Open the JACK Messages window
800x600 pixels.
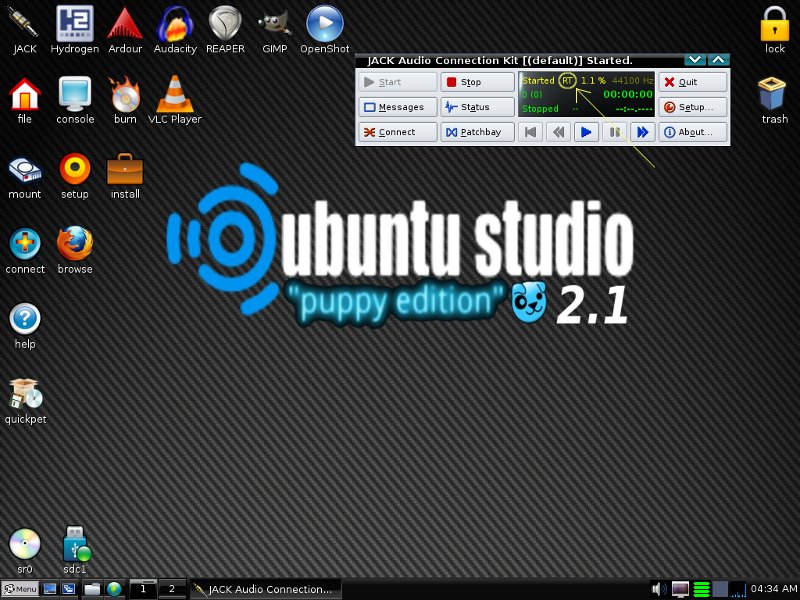pos(397,107)
